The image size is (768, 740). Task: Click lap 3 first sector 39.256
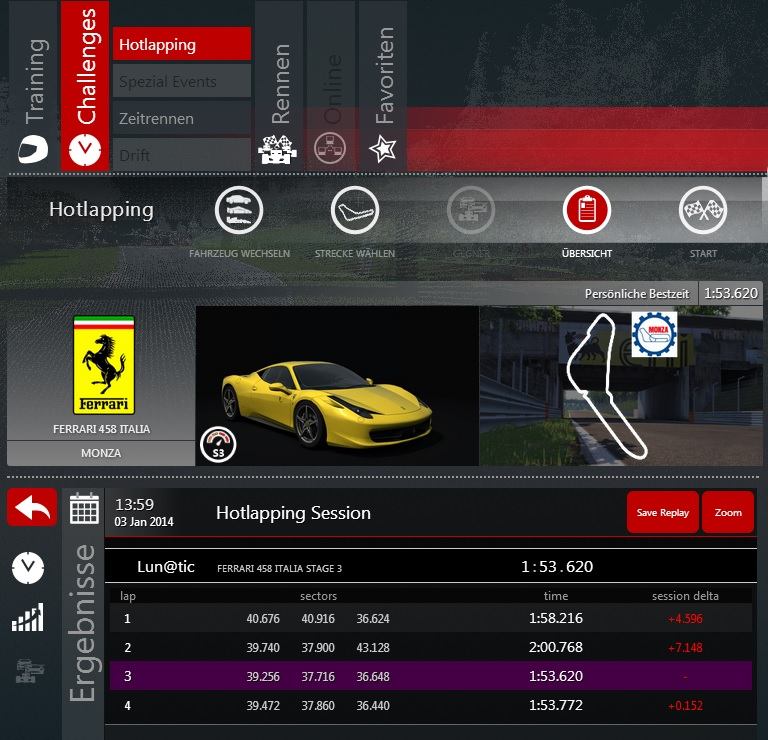263,676
